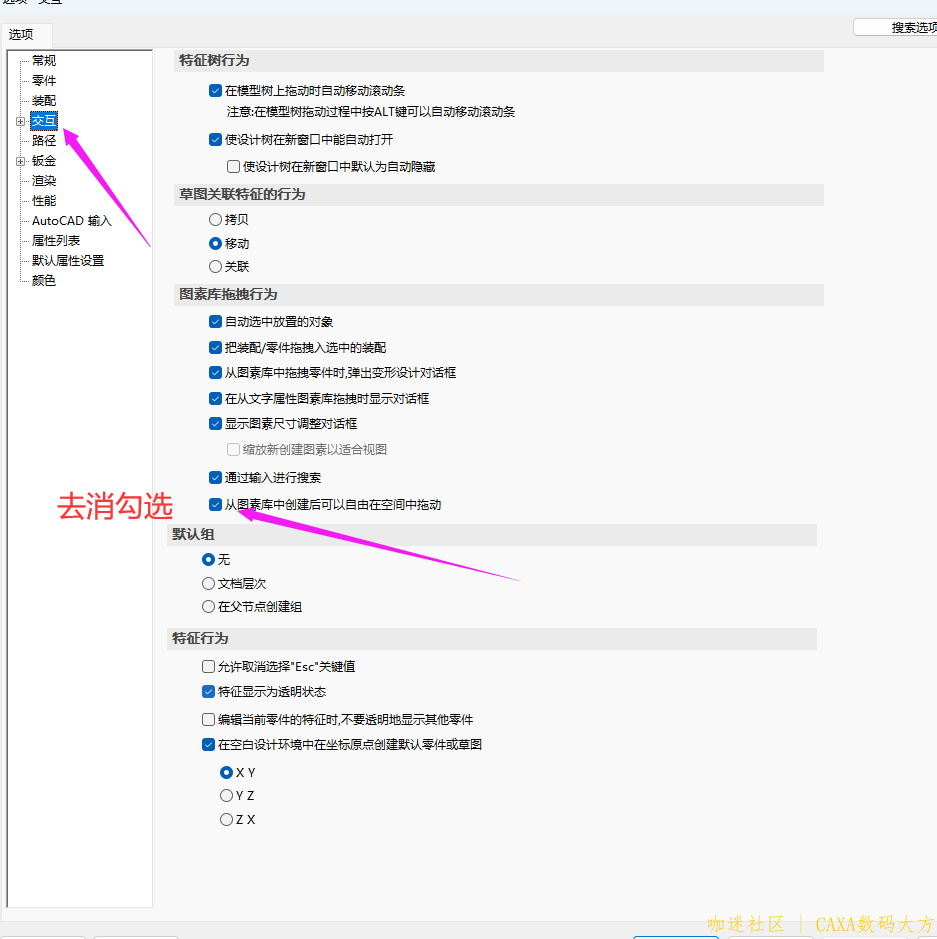Open the 渲染 settings category
Screen dimensions: 937x939
(x=42, y=180)
